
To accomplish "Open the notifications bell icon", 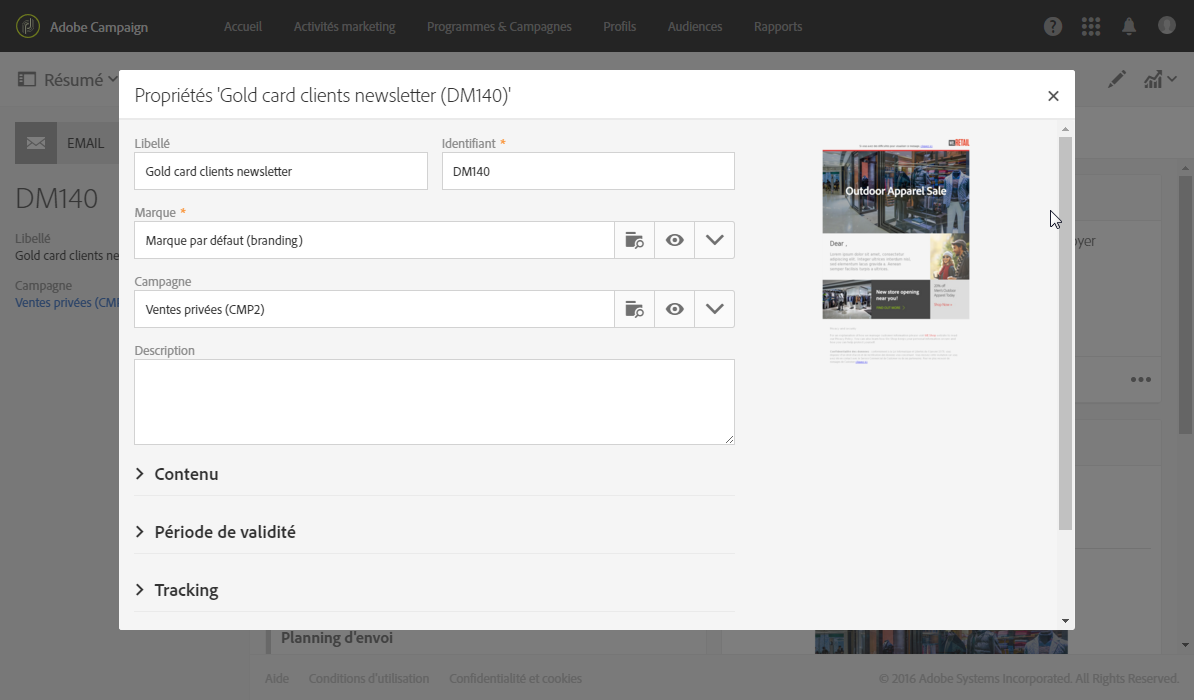I will pyautogui.click(x=1129, y=27).
